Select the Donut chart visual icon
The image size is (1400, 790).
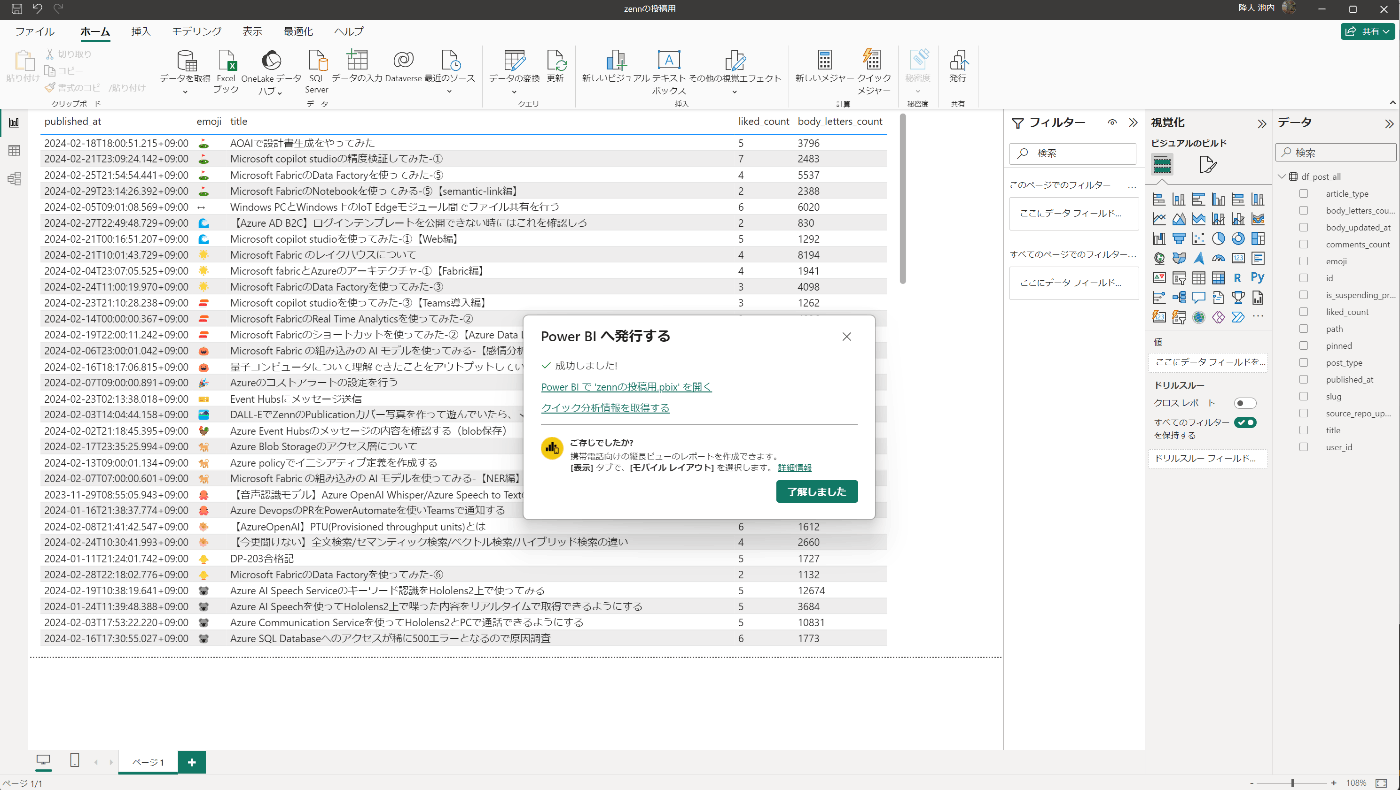(x=1238, y=238)
